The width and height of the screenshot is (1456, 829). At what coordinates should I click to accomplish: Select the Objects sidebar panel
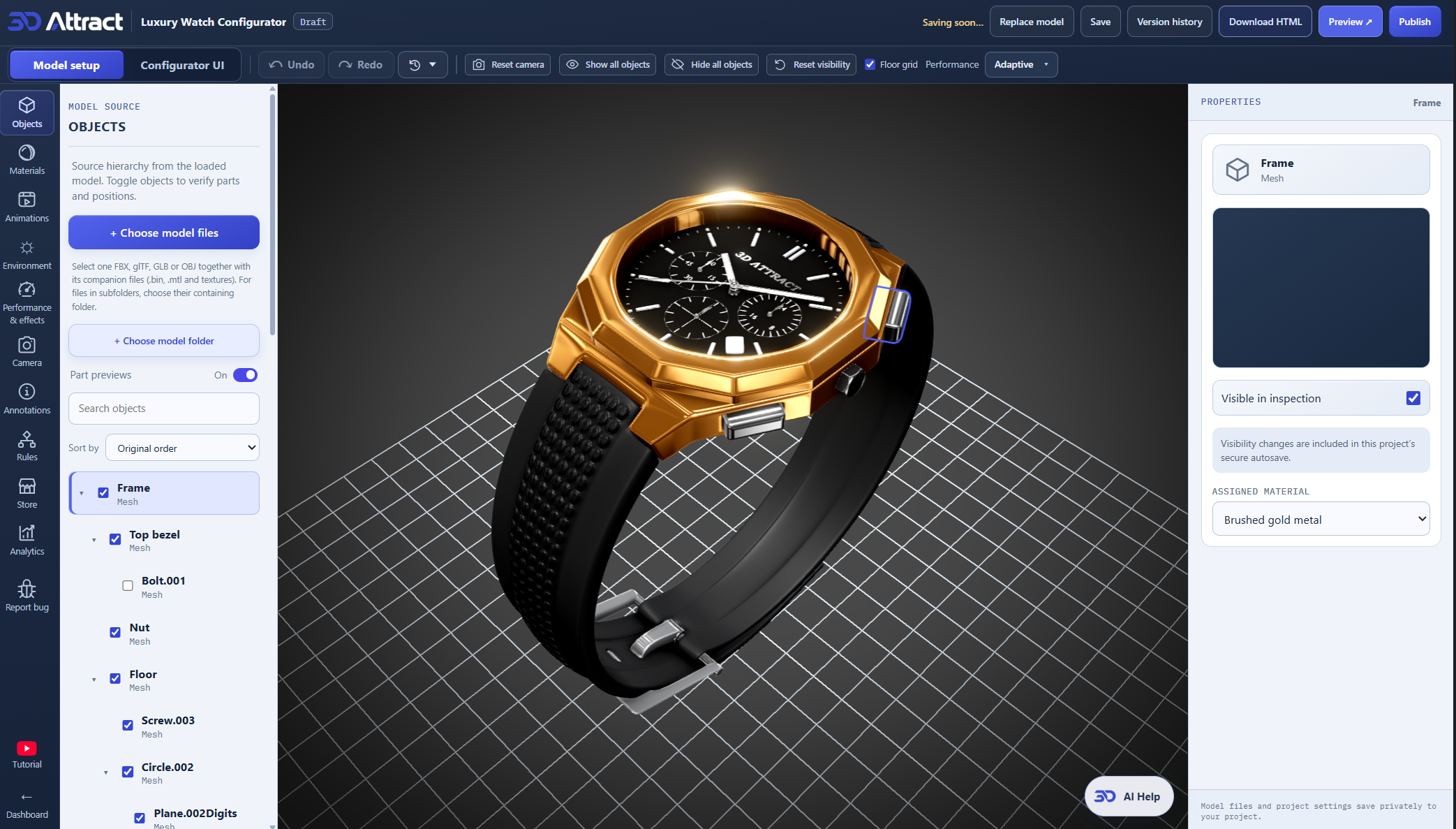coord(27,112)
